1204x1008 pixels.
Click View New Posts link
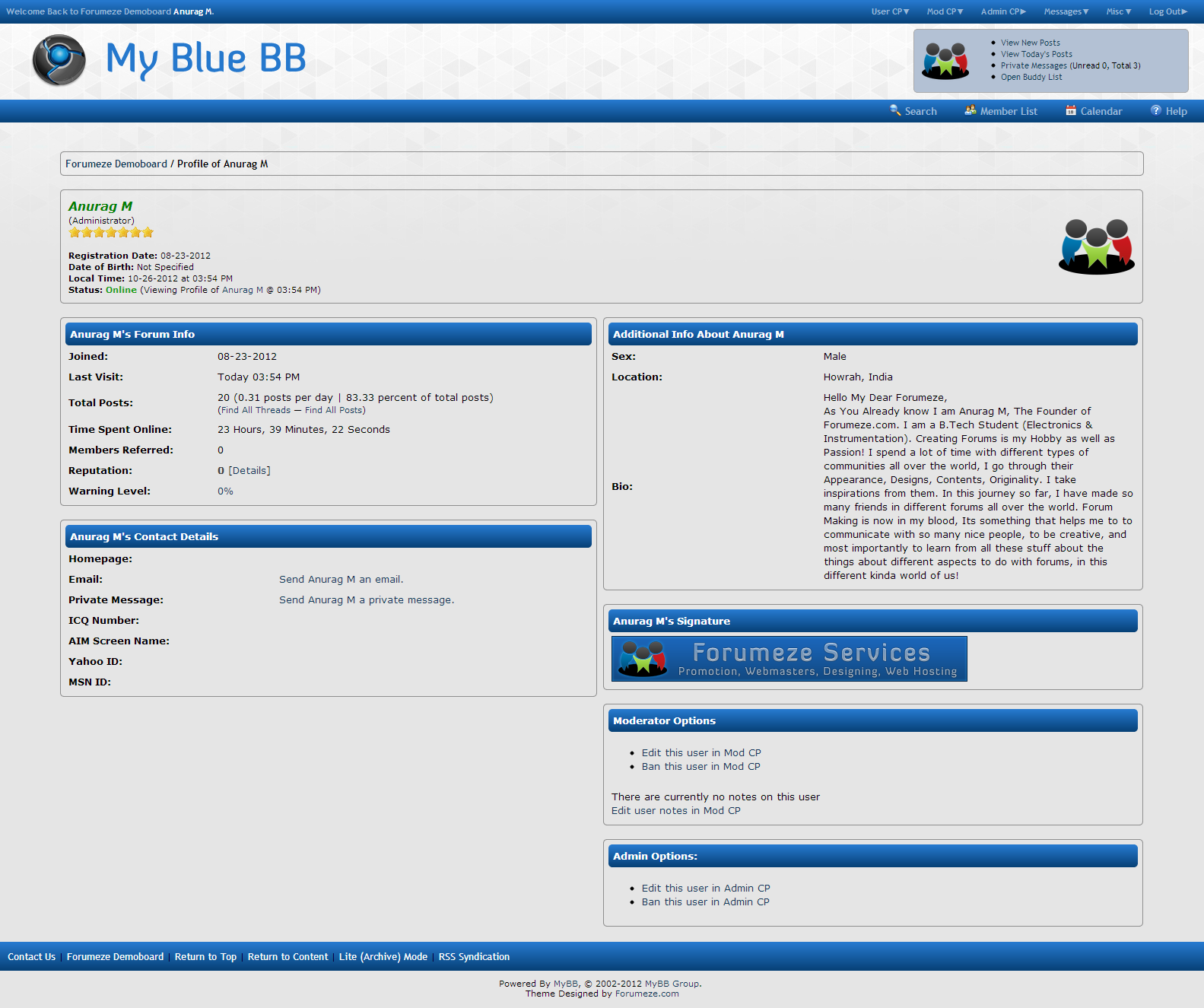(x=1031, y=43)
